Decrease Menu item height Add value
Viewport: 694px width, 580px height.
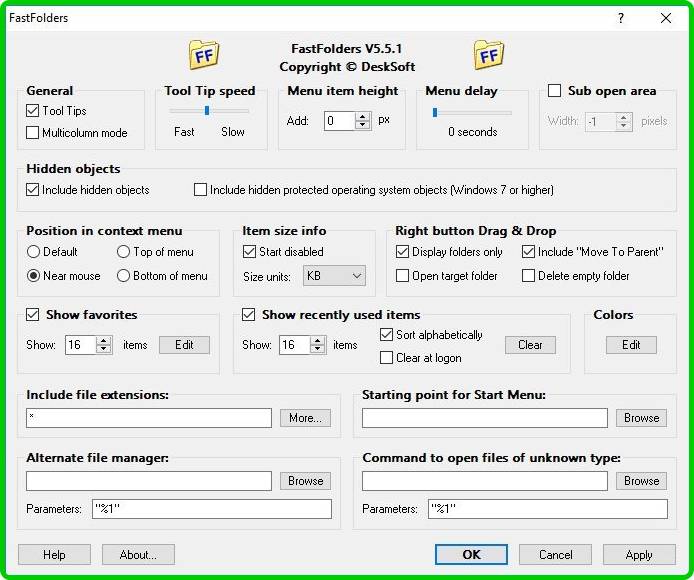coord(363,125)
